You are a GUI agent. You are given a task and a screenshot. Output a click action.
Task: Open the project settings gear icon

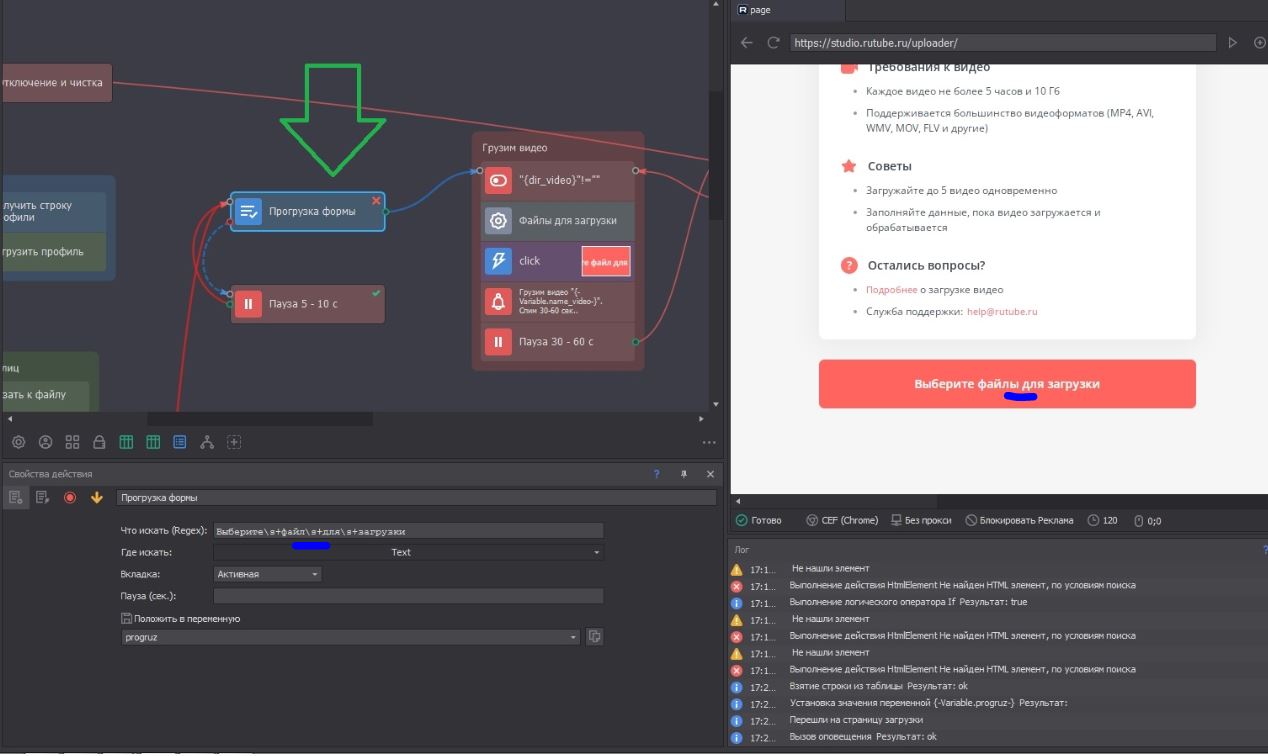pyautogui.click(x=18, y=442)
